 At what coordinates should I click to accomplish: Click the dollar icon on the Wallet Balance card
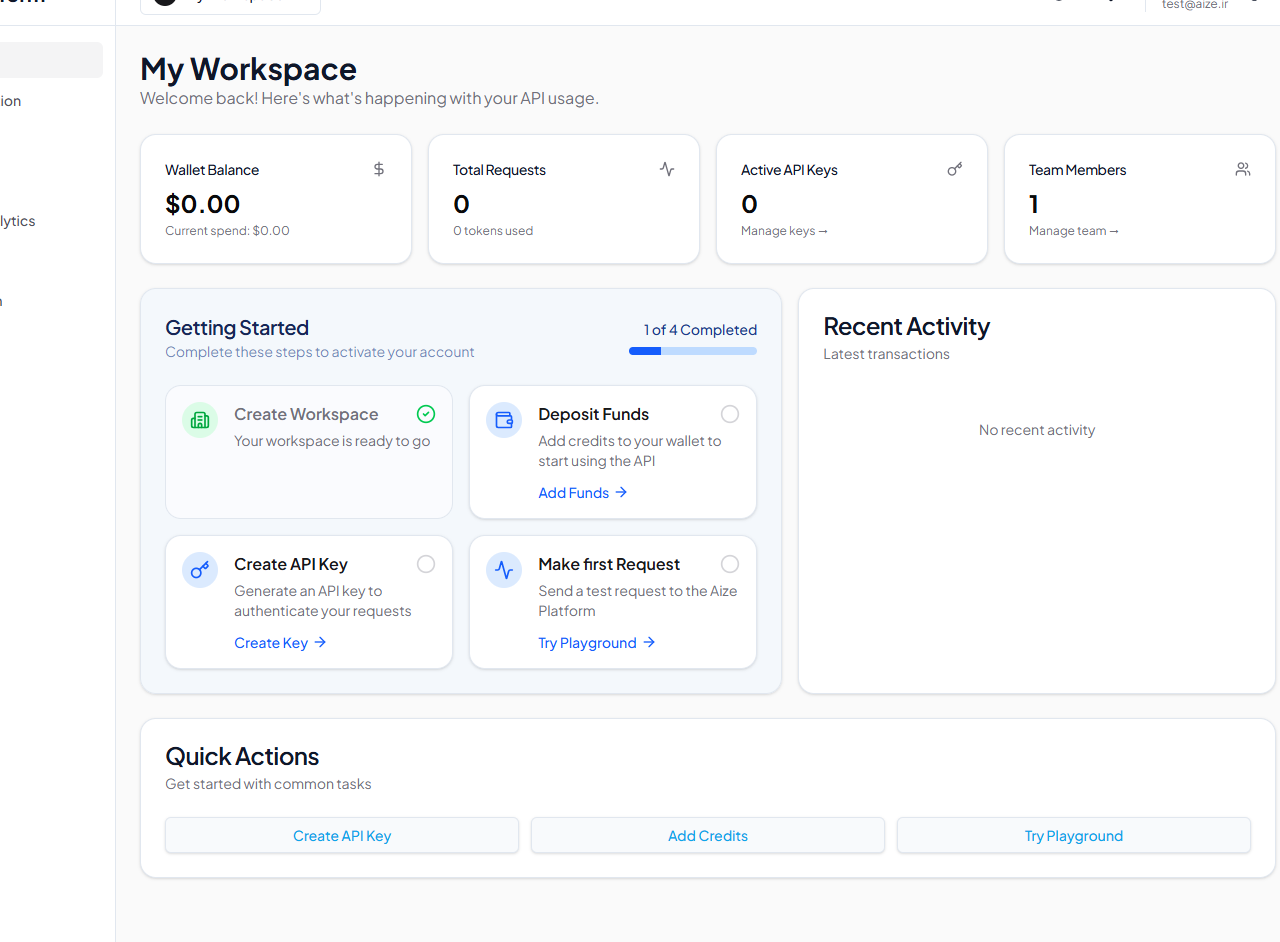tap(378, 169)
